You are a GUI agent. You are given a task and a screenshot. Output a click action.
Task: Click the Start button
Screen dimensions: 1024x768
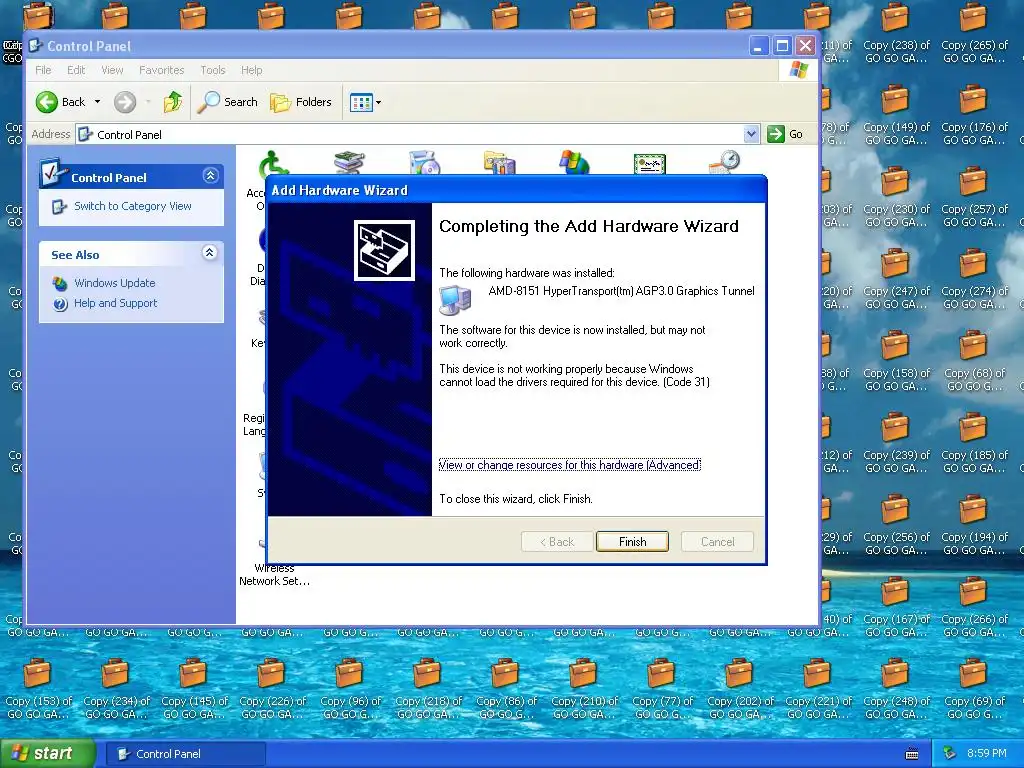tap(46, 753)
